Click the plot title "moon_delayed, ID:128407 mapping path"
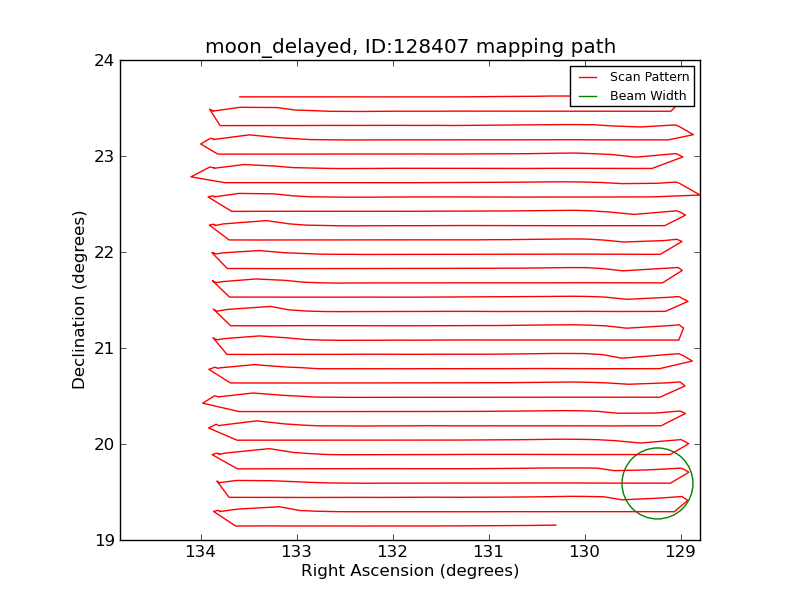 coord(410,46)
